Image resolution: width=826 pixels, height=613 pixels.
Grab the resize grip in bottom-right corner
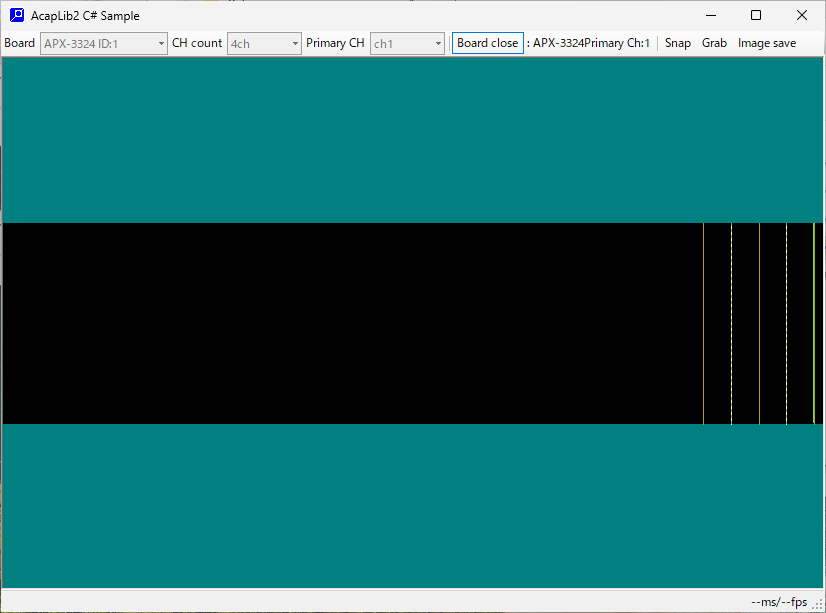(817, 604)
